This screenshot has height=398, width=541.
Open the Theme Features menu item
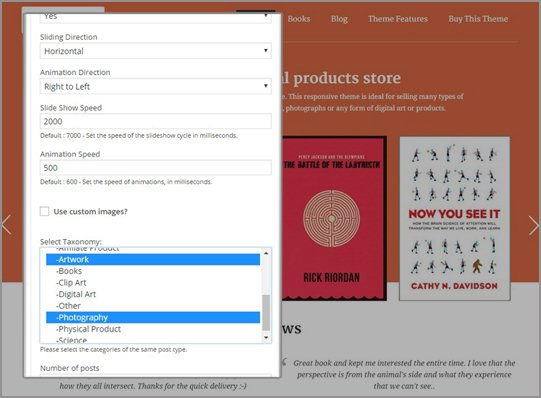398,19
